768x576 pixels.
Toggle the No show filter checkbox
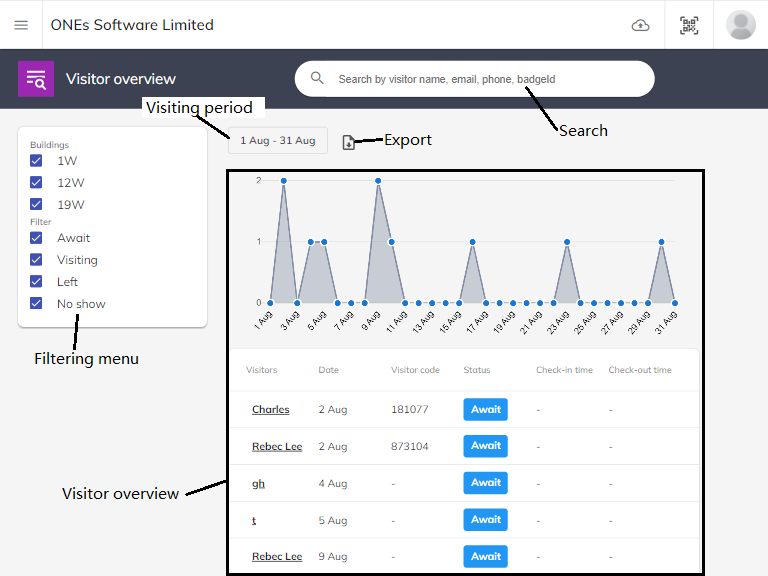[36, 304]
